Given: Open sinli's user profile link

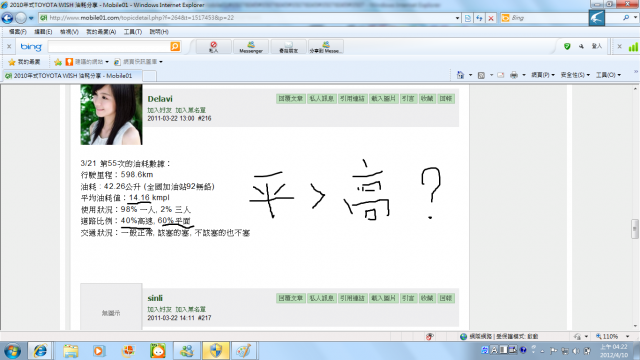Looking at the screenshot, I should pos(155,298).
